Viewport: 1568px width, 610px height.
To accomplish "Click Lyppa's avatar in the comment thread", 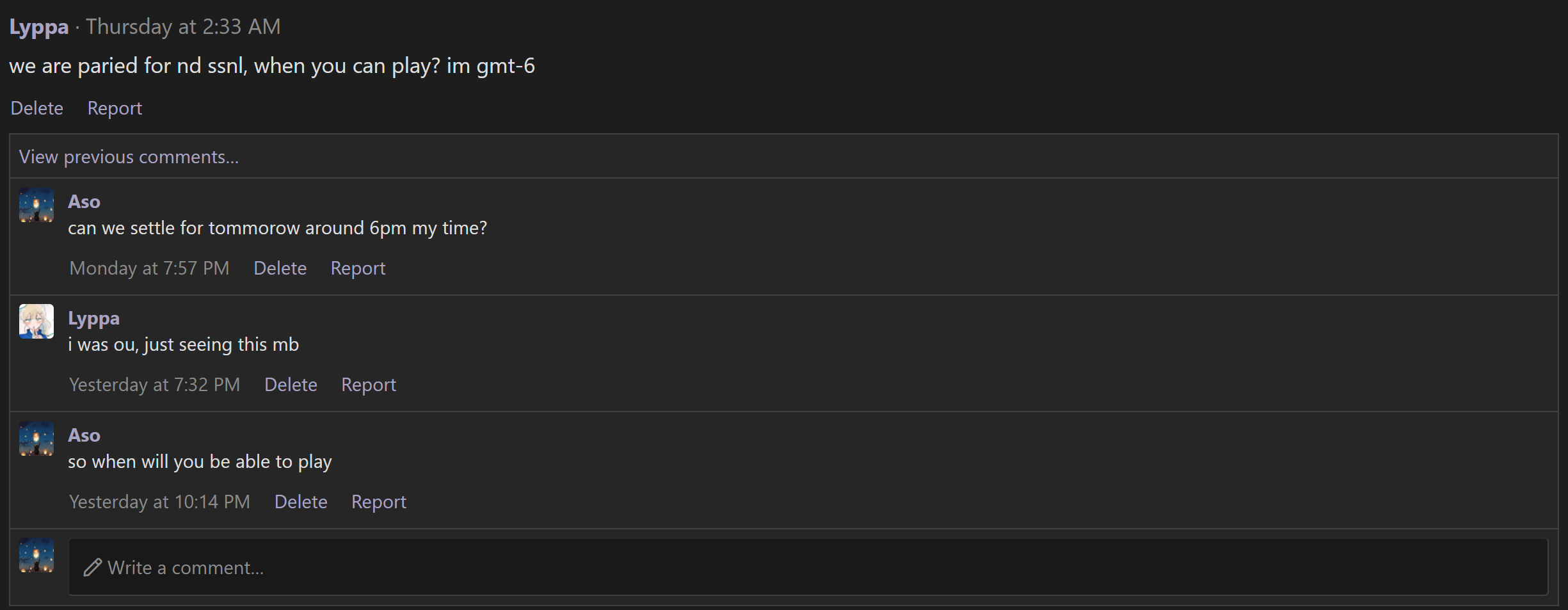I will pos(36,321).
